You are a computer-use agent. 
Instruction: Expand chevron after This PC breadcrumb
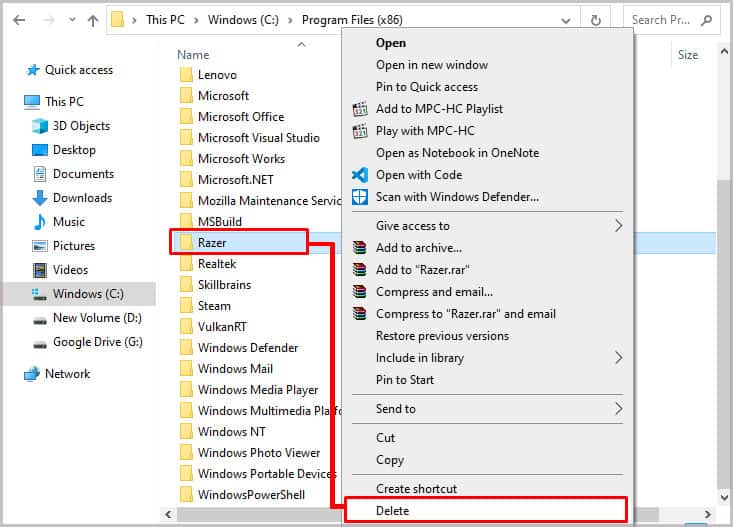196,21
